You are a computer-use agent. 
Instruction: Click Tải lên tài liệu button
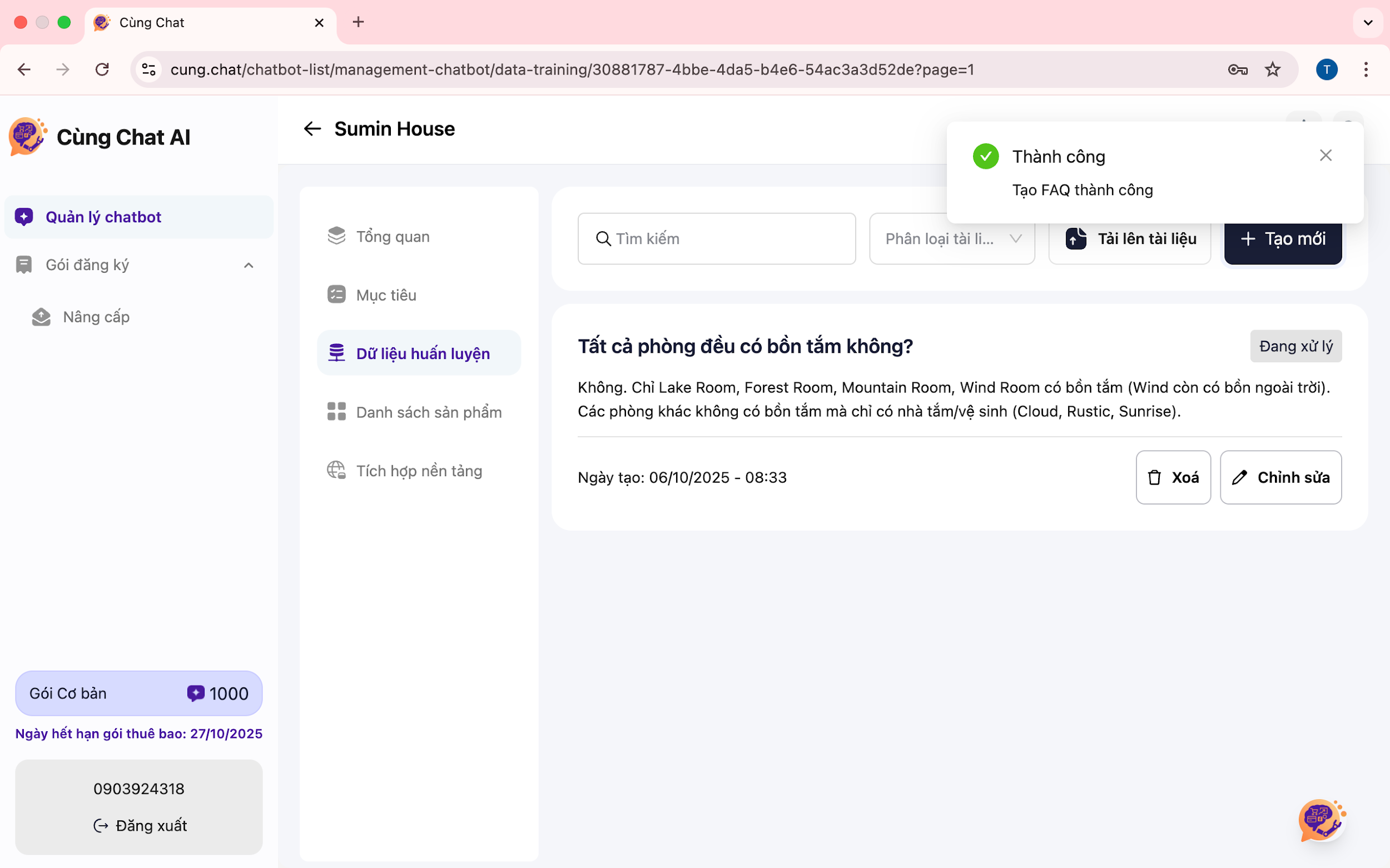[1130, 239]
